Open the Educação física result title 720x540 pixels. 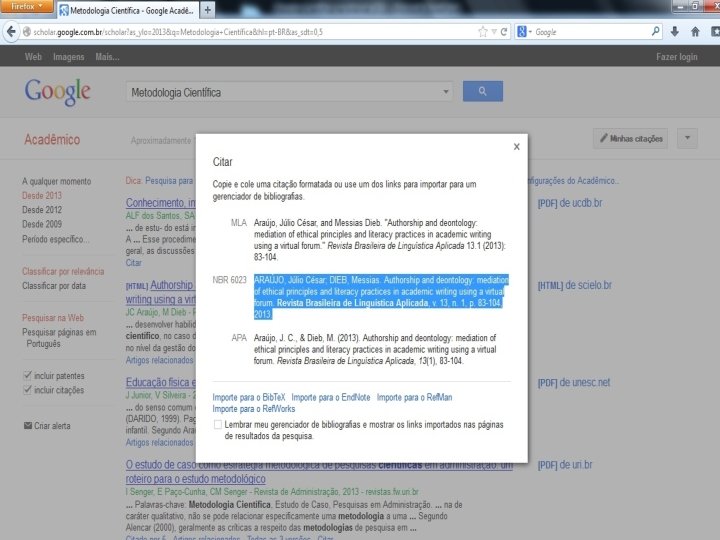point(161,382)
